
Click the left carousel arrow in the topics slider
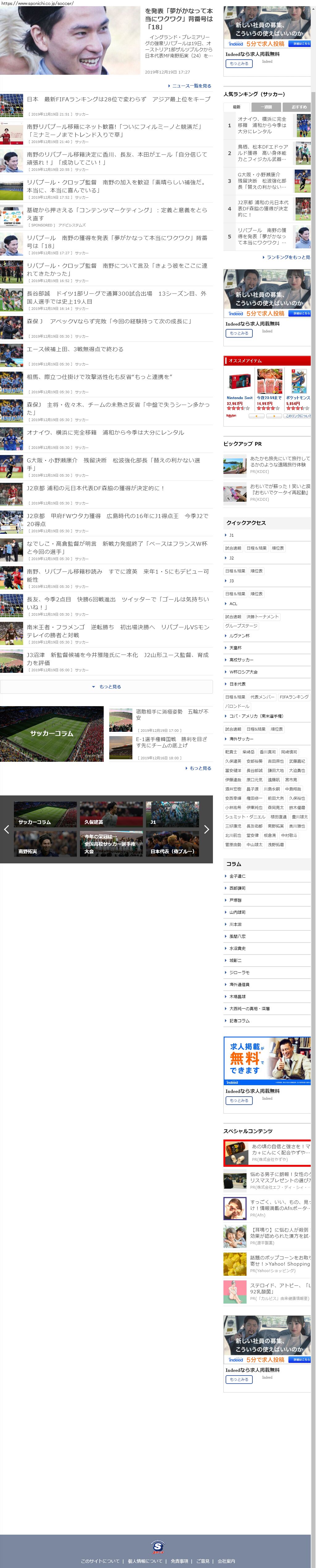[7, 829]
